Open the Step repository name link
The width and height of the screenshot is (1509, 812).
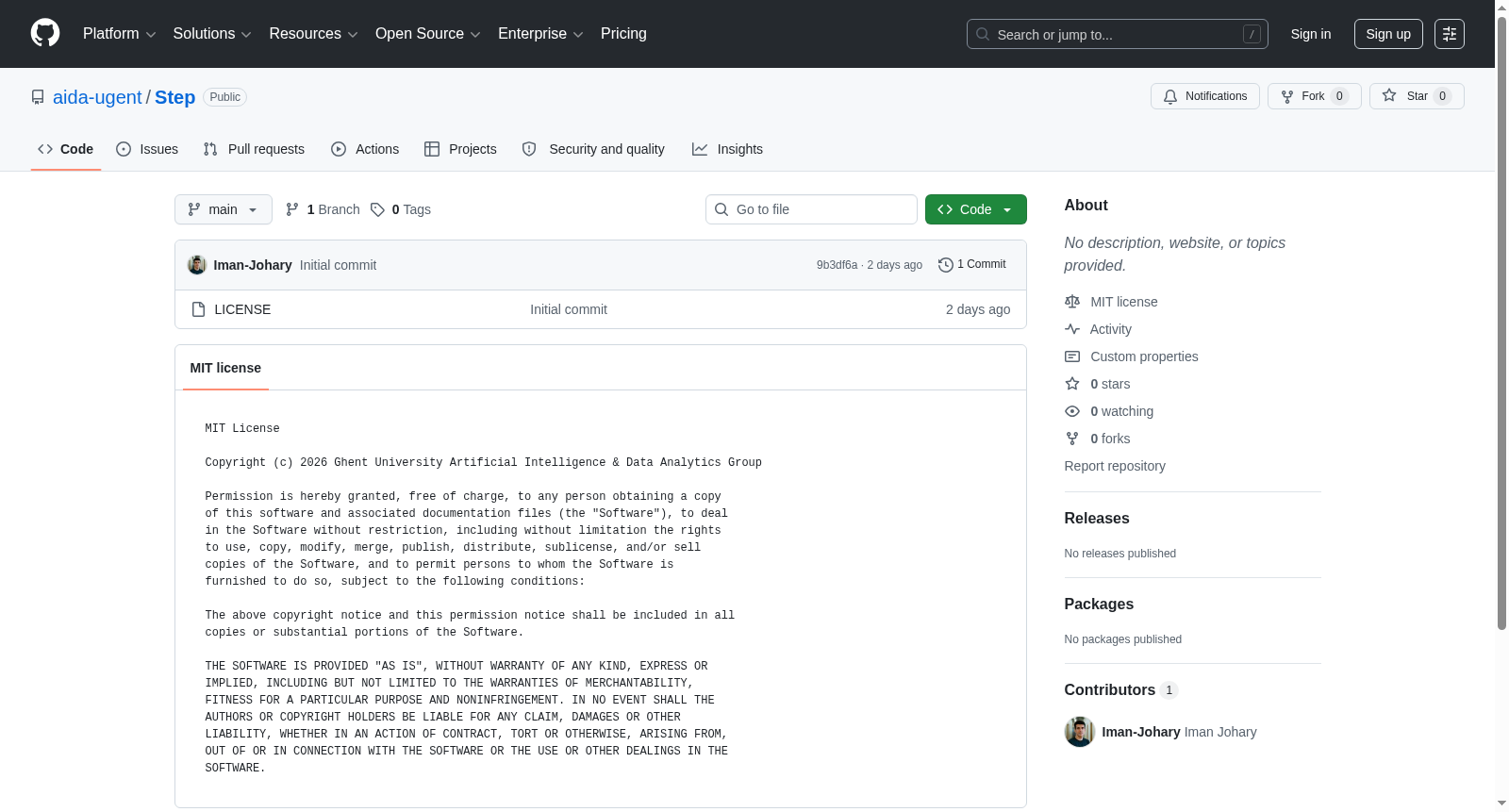point(174,97)
